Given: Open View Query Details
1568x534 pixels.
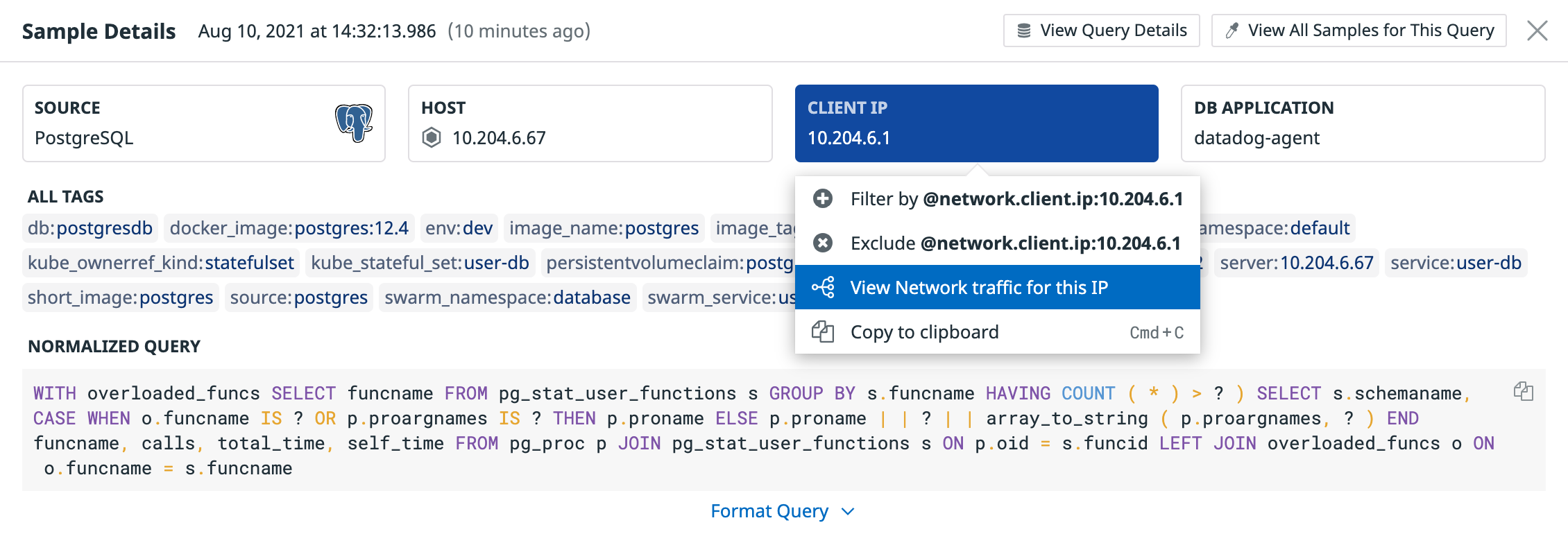Looking at the screenshot, I should [1101, 31].
